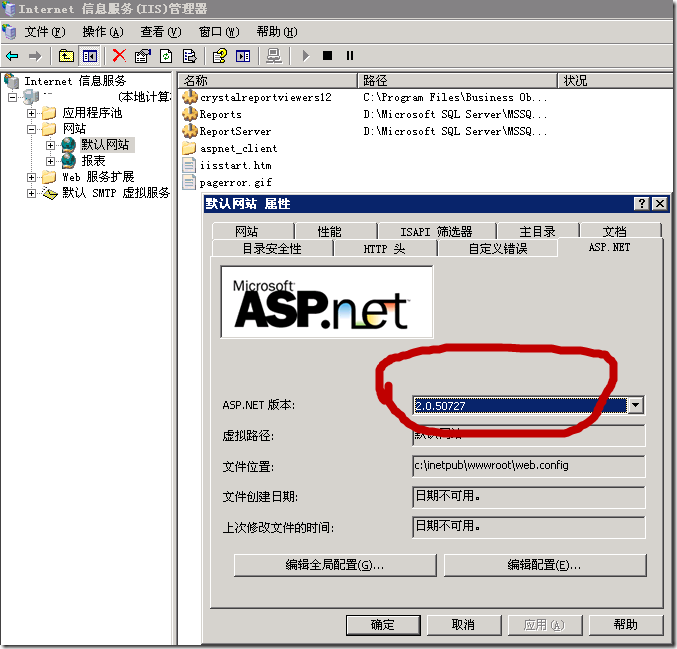The image size is (677, 649).
Task: Sort list by 名称 column header
Action: pyautogui.click(x=268, y=80)
